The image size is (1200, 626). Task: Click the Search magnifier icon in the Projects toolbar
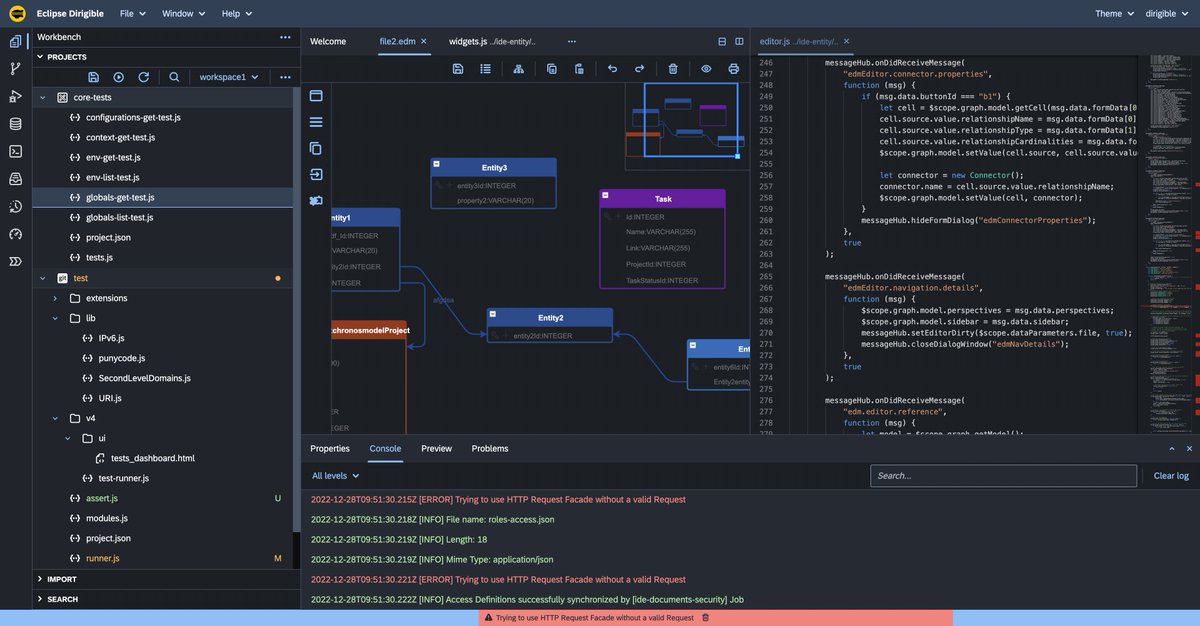click(174, 77)
